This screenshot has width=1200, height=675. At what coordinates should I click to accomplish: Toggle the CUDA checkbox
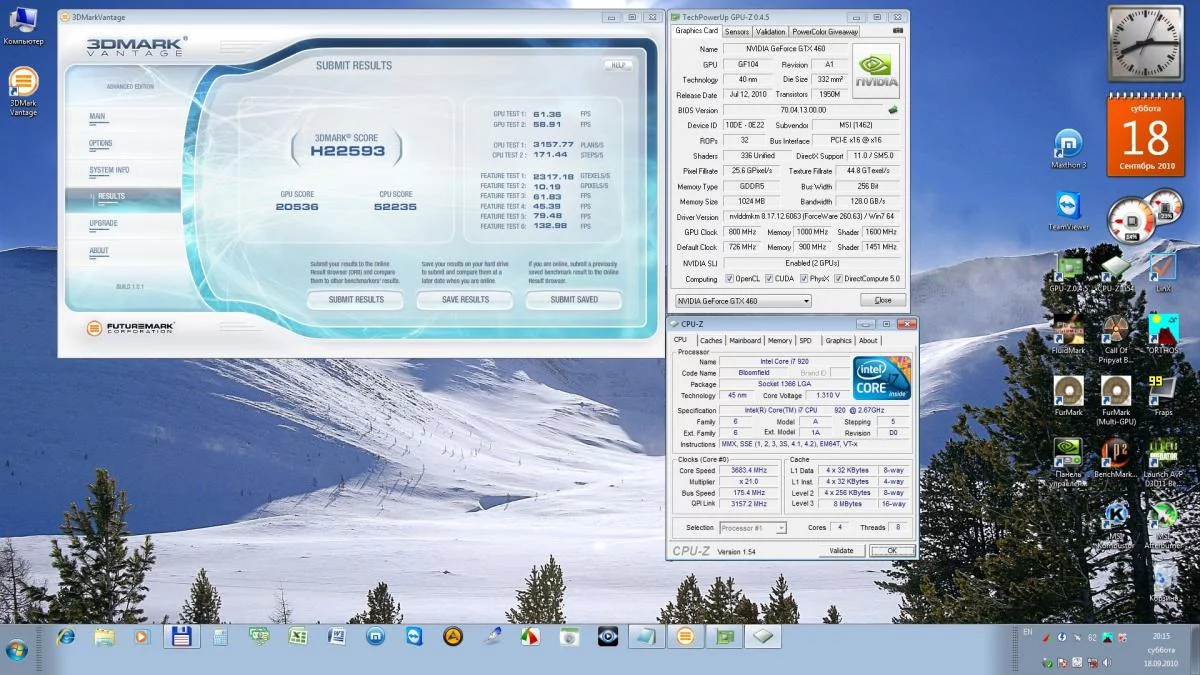point(768,279)
